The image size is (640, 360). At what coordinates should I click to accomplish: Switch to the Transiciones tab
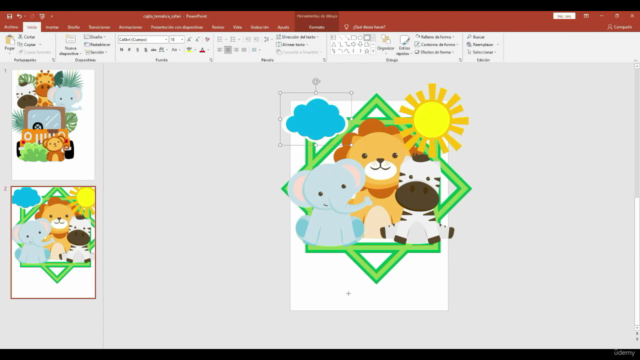pos(99,27)
